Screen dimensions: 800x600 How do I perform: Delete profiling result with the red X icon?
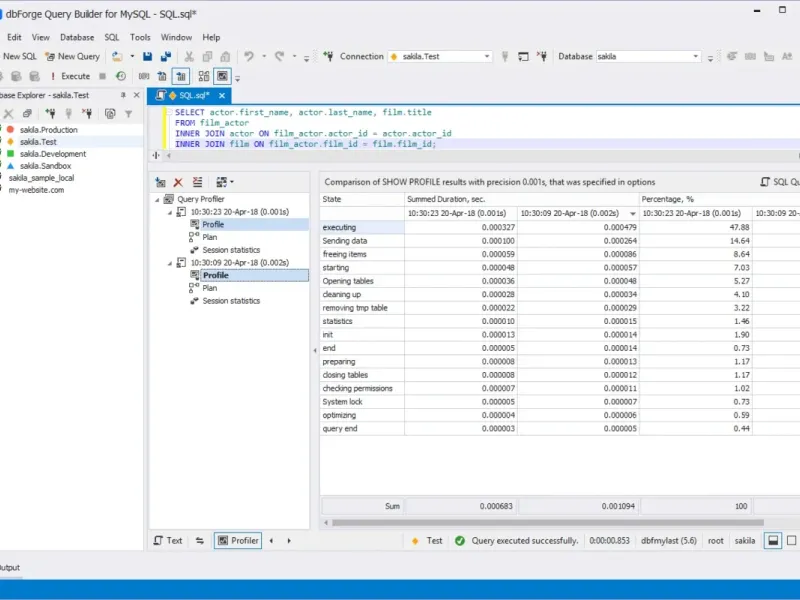coord(178,182)
